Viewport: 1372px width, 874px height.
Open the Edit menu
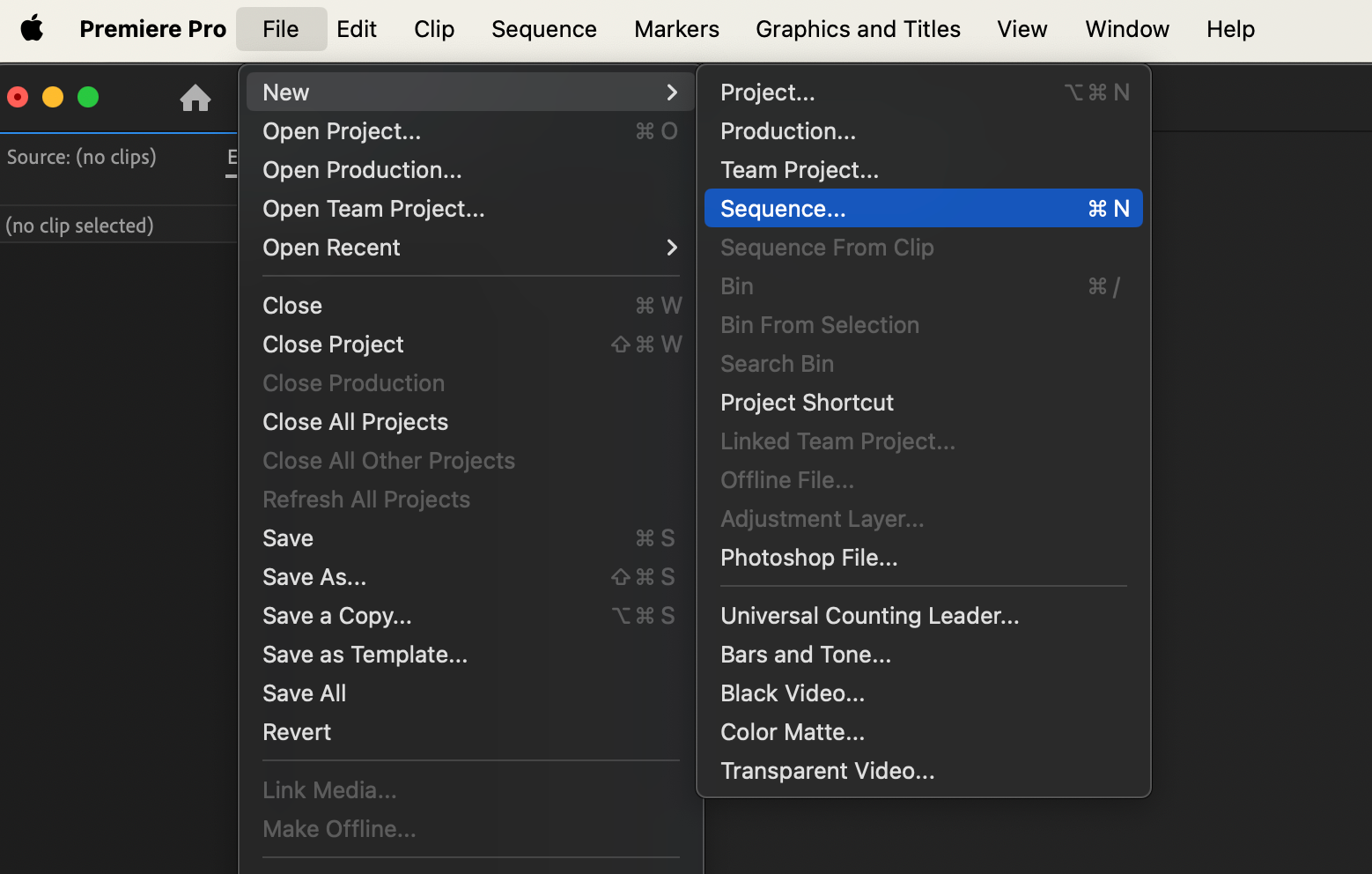(357, 29)
